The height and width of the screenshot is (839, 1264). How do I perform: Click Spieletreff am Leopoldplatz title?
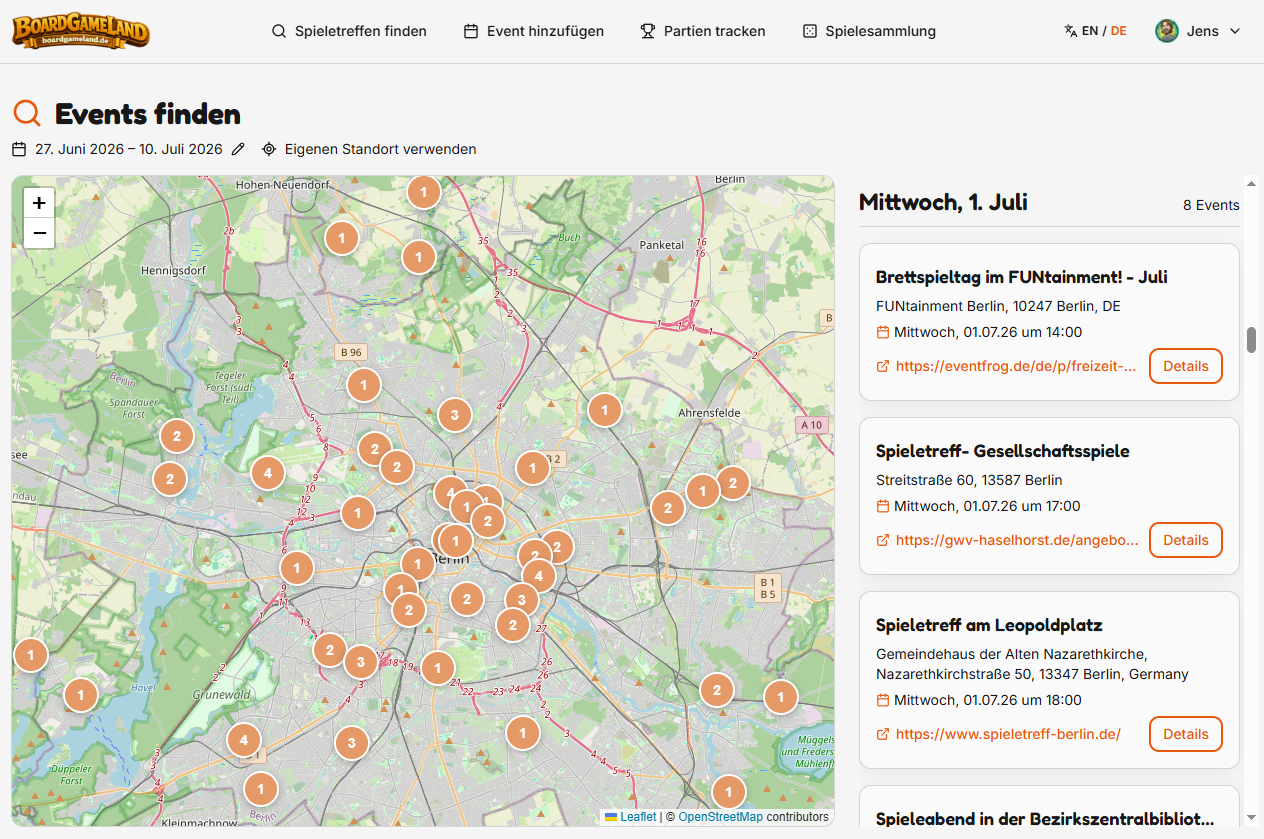989,625
